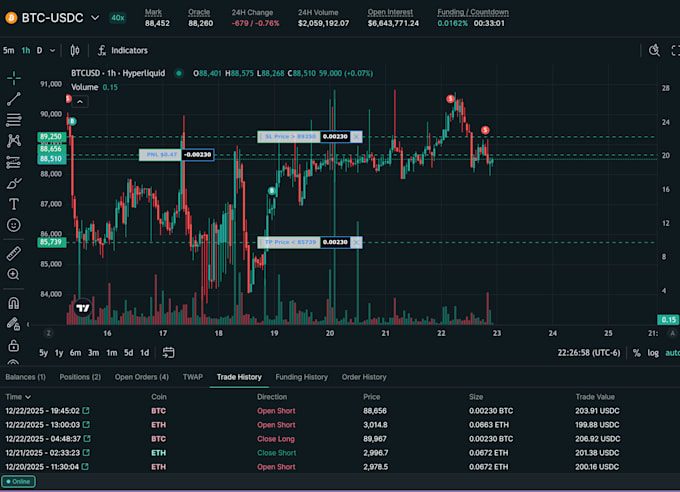Open the timezone 22:26:58 (UTC-6) menu
The image size is (680, 492).
click(588, 353)
